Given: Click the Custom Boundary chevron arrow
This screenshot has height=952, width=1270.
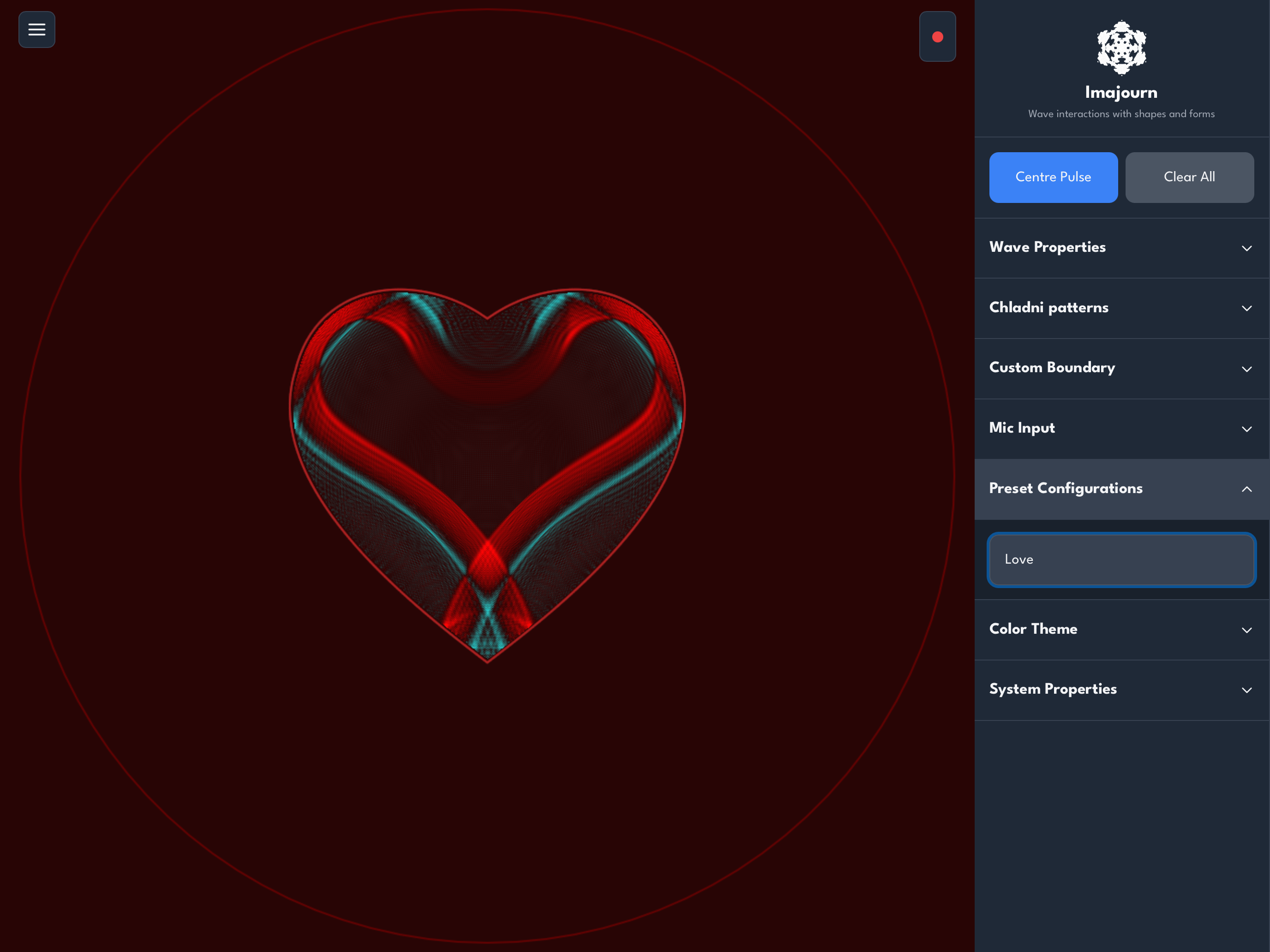Looking at the screenshot, I should coord(1246,369).
